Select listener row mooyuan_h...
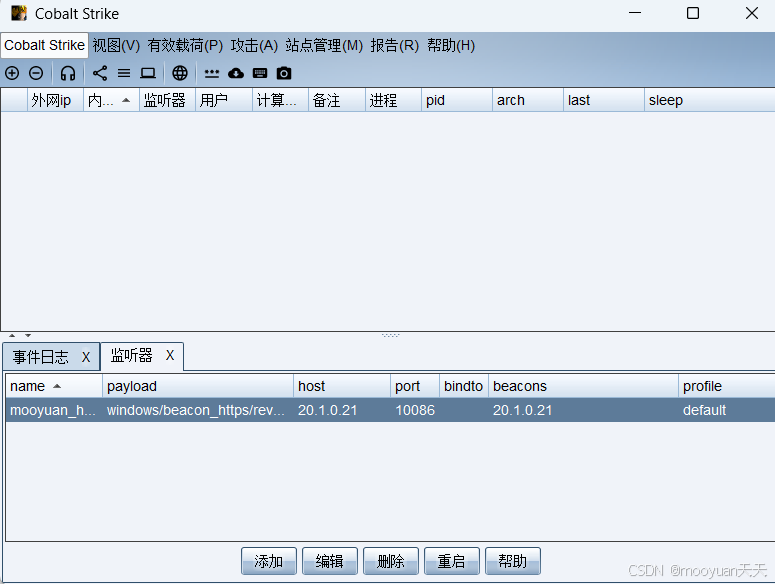Viewport: 775px width, 584px height. 390,410
